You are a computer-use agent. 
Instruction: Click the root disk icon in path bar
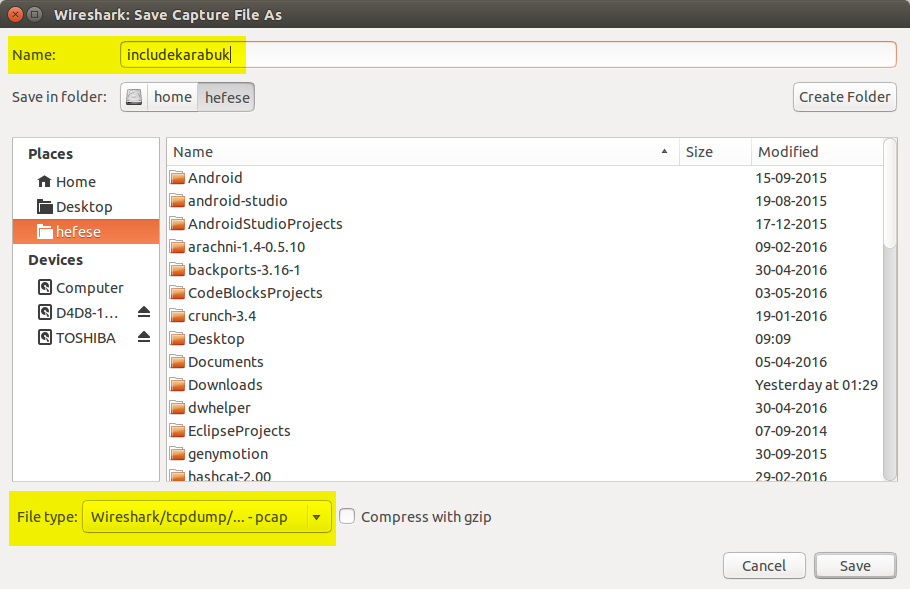tap(134, 97)
